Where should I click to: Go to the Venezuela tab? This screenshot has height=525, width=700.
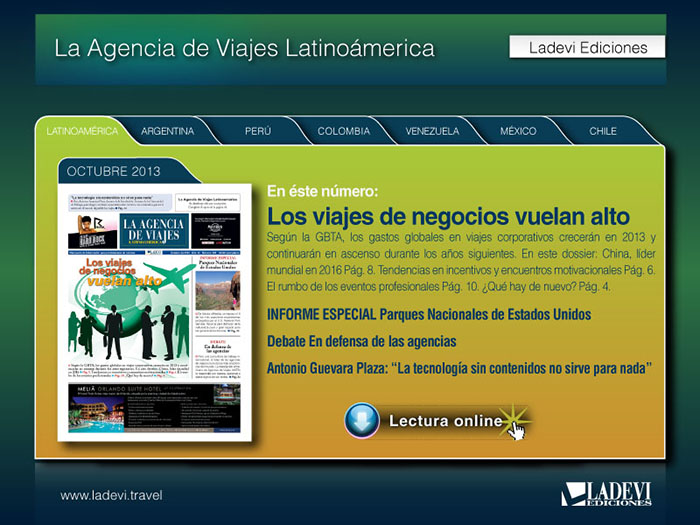click(x=432, y=131)
